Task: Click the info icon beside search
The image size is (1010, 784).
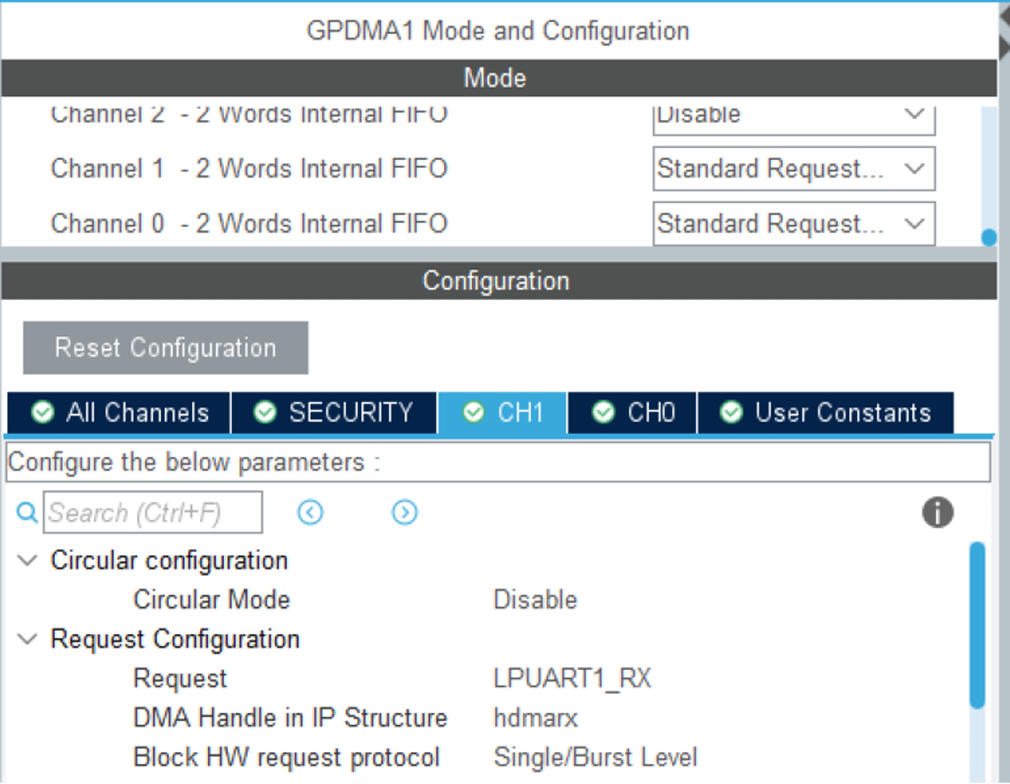Action: [x=937, y=513]
